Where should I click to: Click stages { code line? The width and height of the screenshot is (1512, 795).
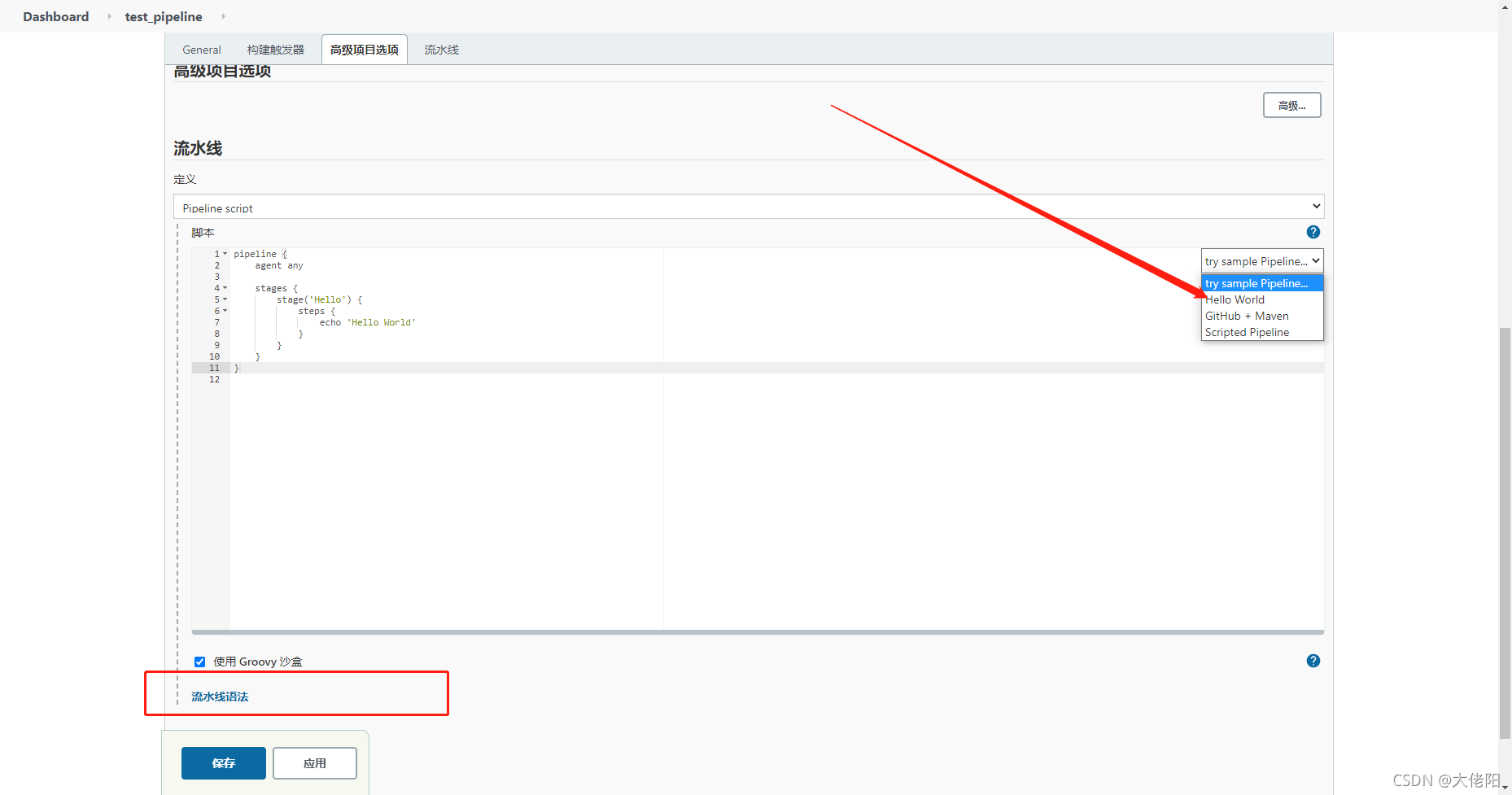point(277,288)
